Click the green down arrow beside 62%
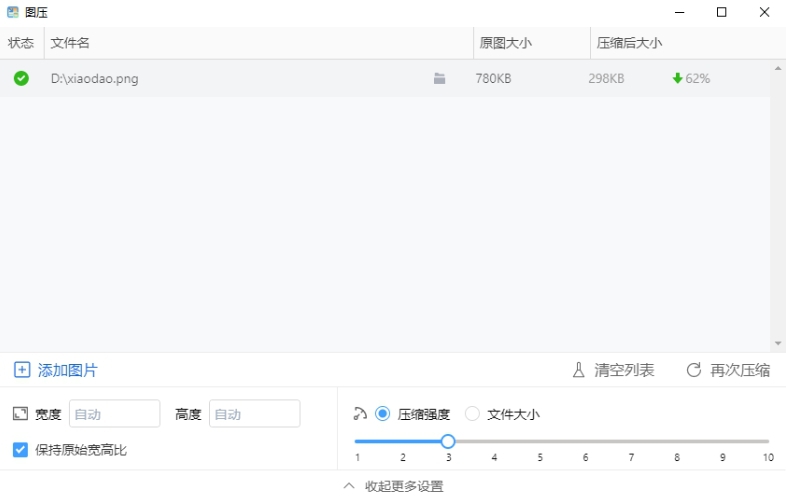786x500 pixels. coord(677,78)
